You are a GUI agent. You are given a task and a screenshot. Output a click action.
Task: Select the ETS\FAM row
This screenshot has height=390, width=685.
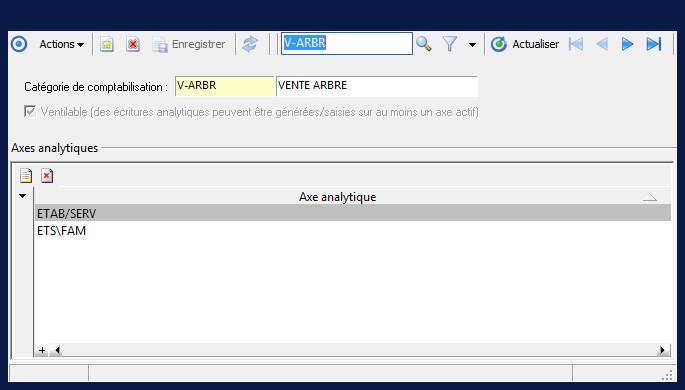(x=353, y=231)
